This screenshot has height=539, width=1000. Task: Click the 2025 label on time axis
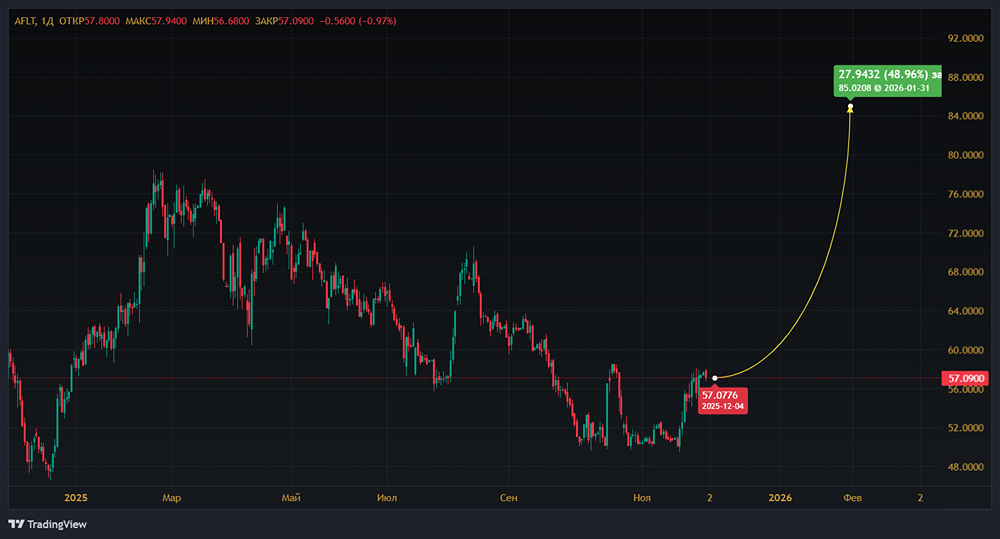76,498
